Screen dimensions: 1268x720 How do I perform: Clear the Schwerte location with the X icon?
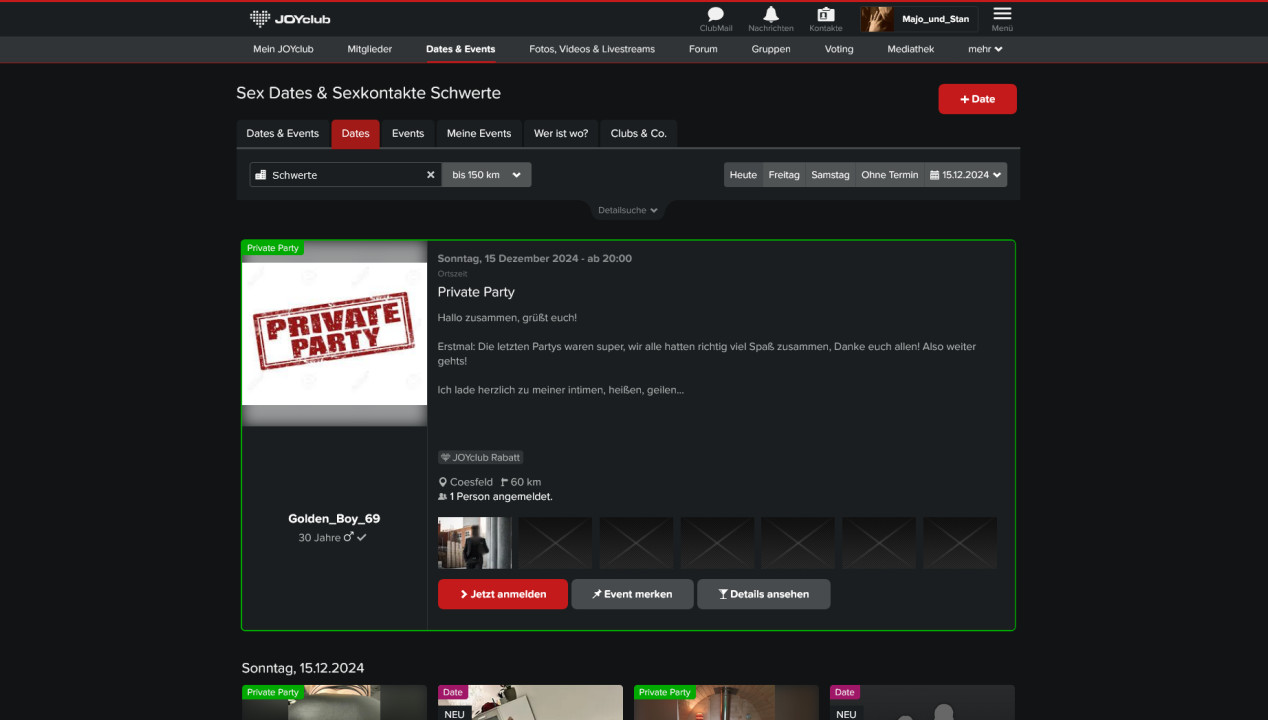point(430,174)
